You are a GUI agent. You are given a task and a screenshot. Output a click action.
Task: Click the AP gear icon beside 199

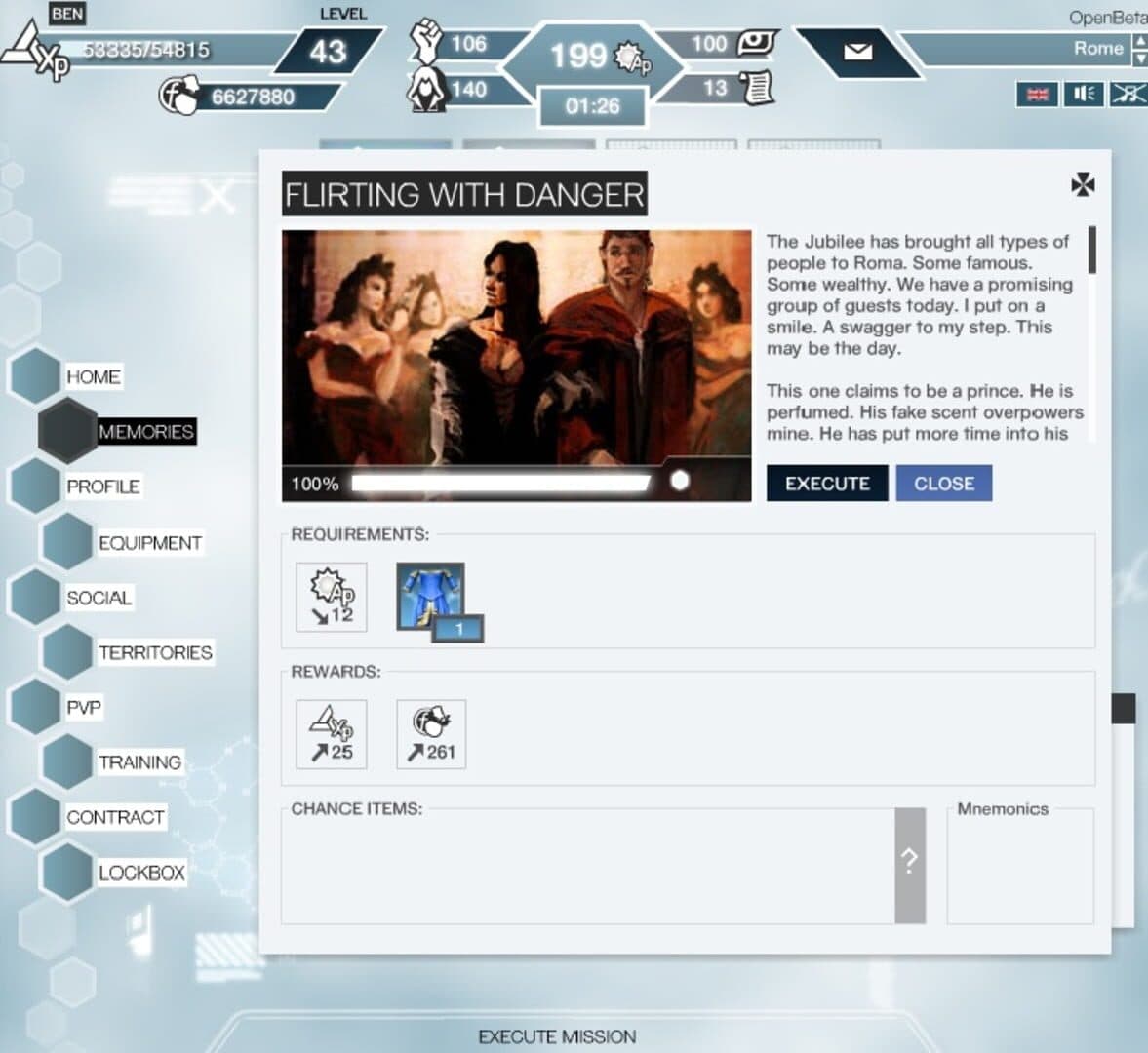tap(632, 58)
